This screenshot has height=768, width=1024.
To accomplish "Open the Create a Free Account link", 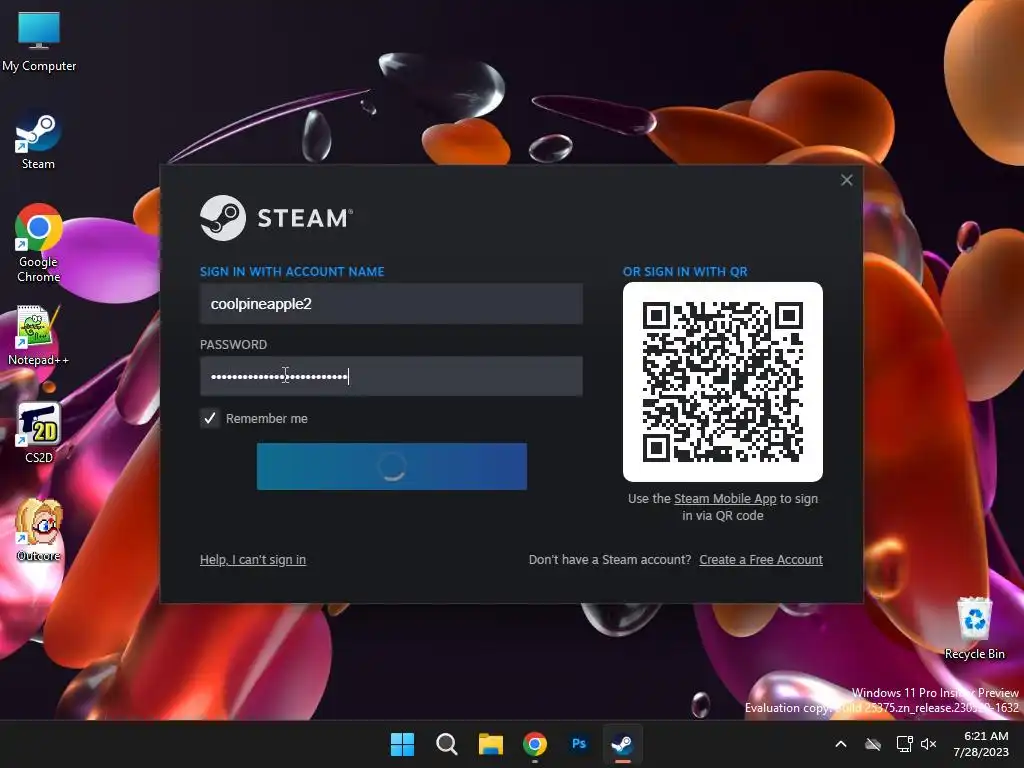I will (761, 560).
